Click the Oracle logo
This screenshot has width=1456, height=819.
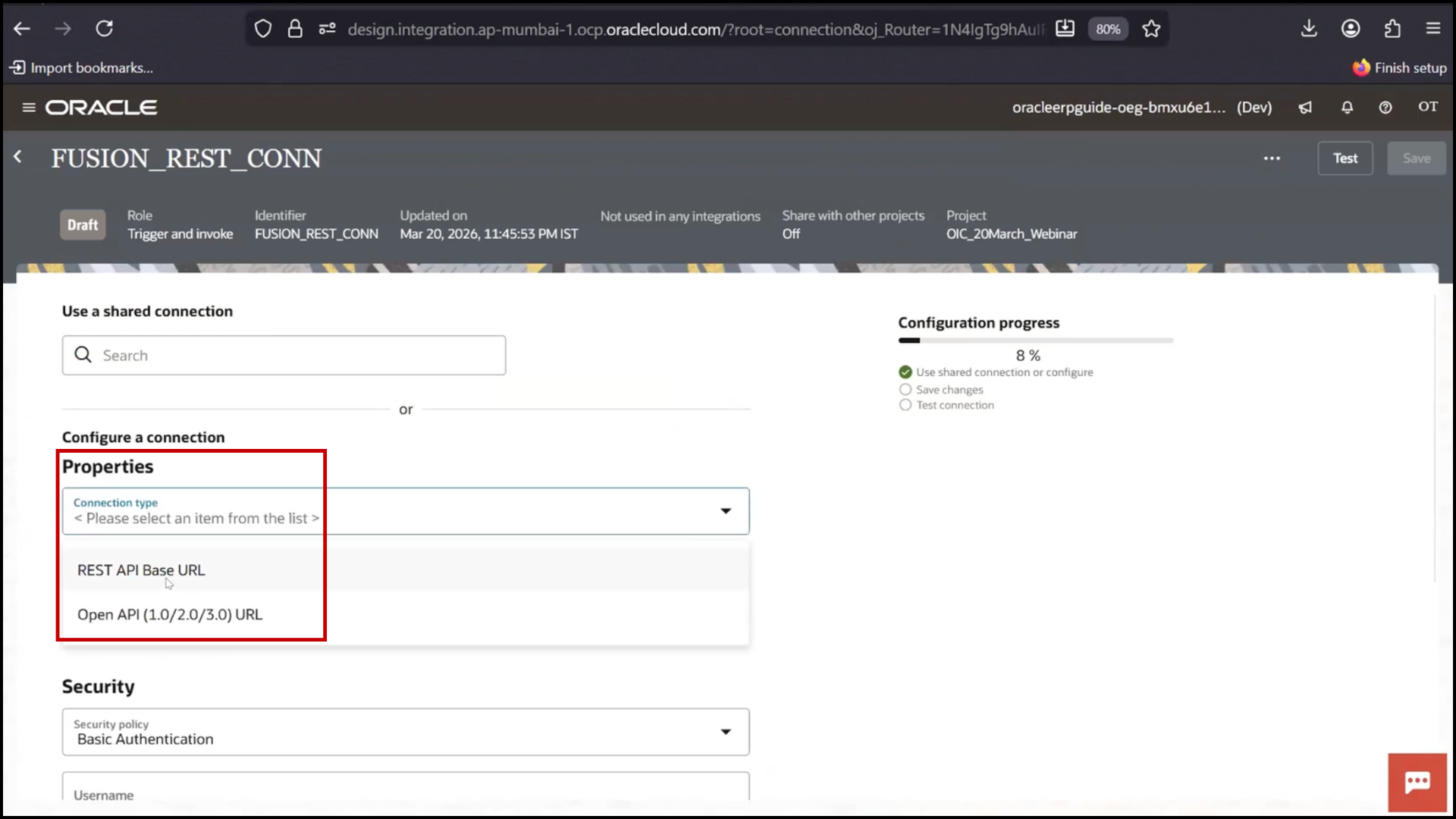click(x=102, y=107)
